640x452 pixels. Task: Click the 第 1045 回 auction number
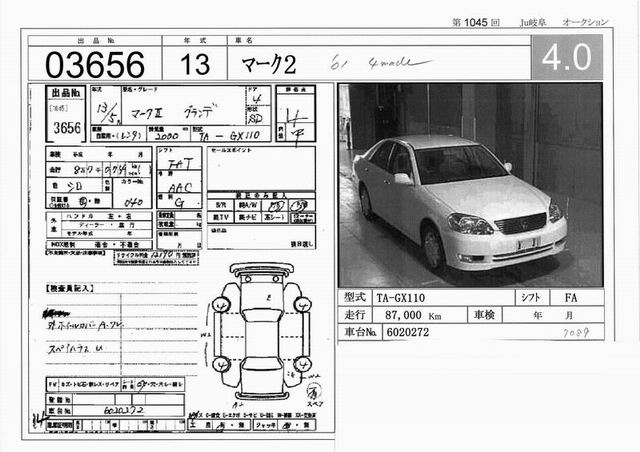[x=476, y=22]
